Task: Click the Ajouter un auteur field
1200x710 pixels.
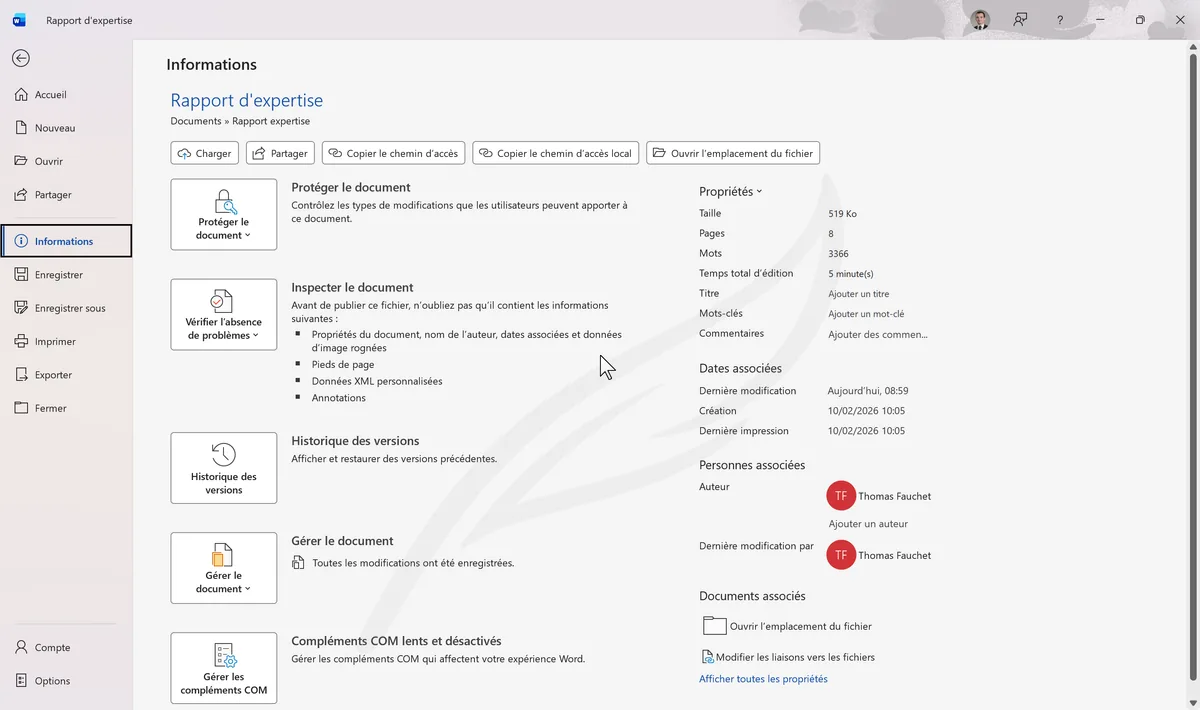Action: click(868, 524)
